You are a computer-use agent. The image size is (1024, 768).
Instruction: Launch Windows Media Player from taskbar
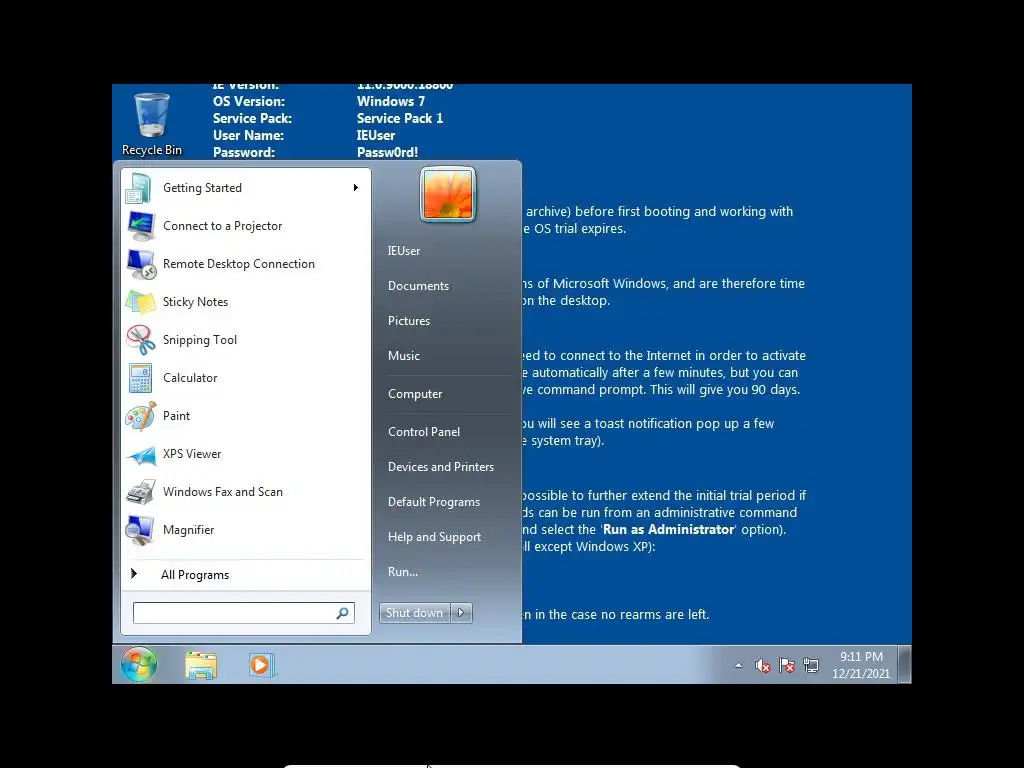[261, 665]
